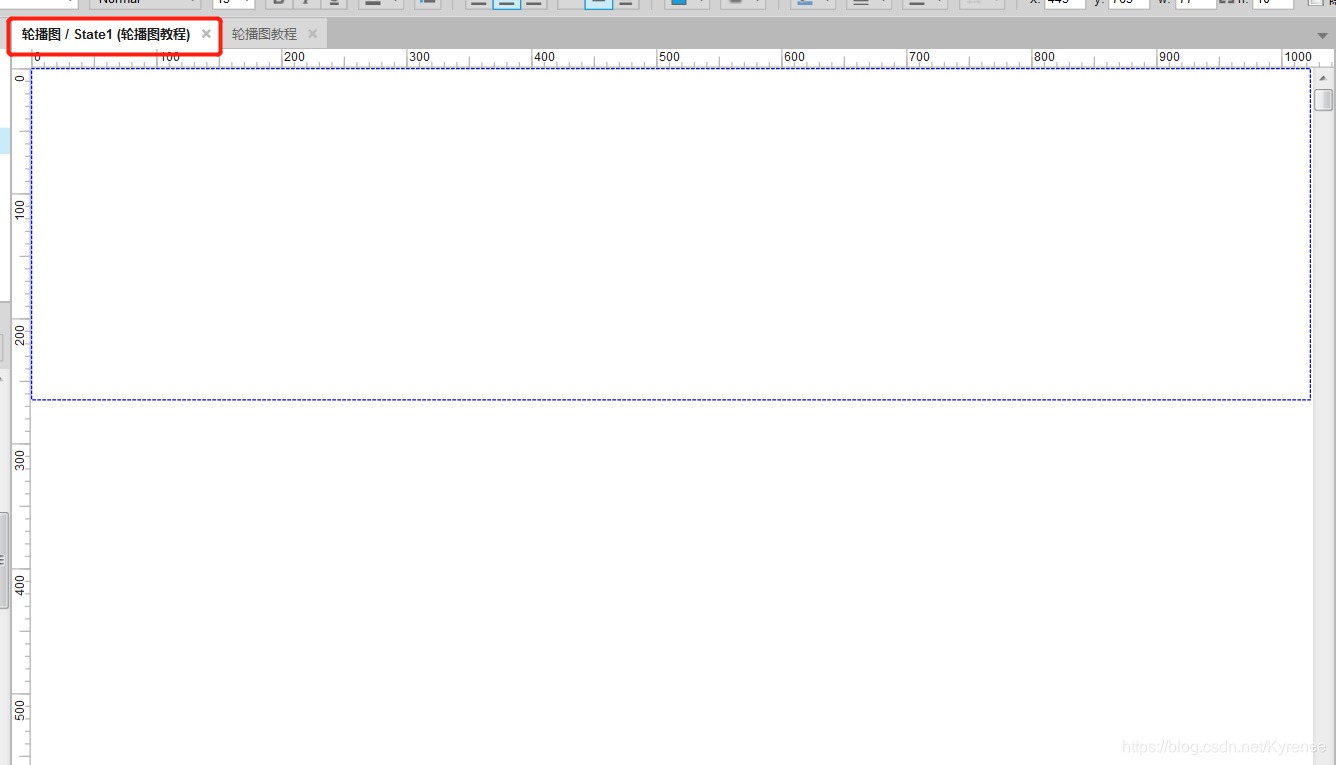Close the 轮播图 / State1 (轮播图教程) tab
The width and height of the screenshot is (1336, 765).
(206, 34)
